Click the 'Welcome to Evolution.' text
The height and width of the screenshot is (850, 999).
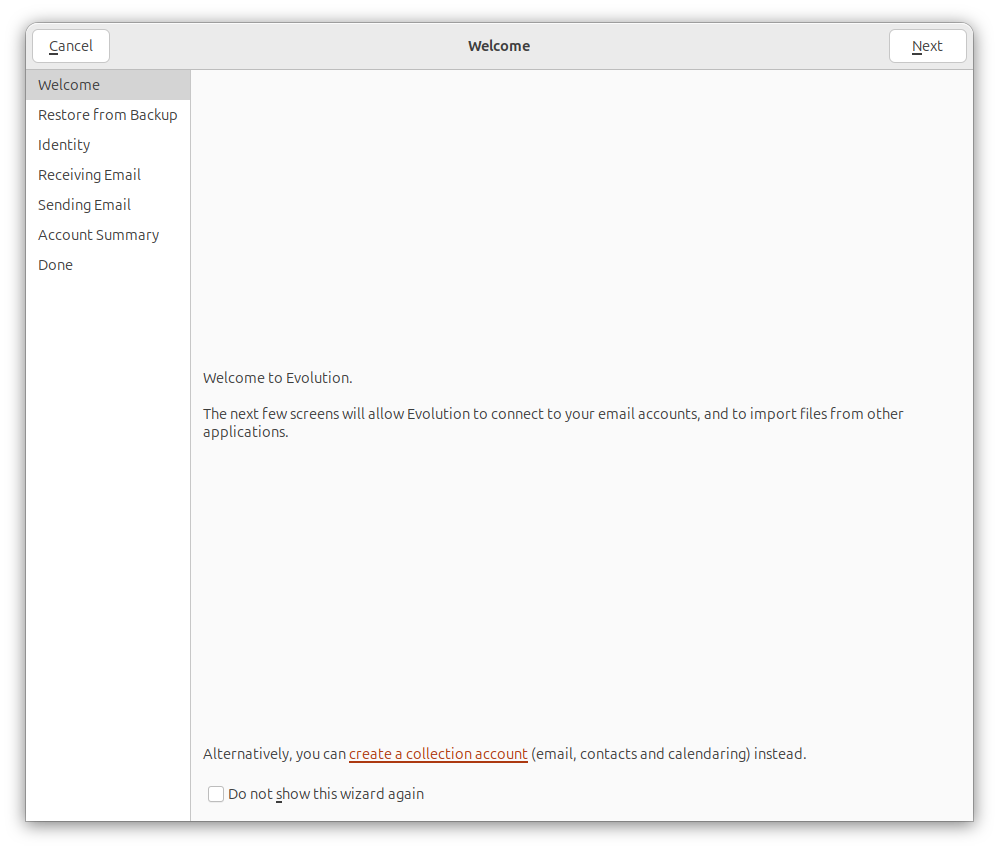point(277,378)
